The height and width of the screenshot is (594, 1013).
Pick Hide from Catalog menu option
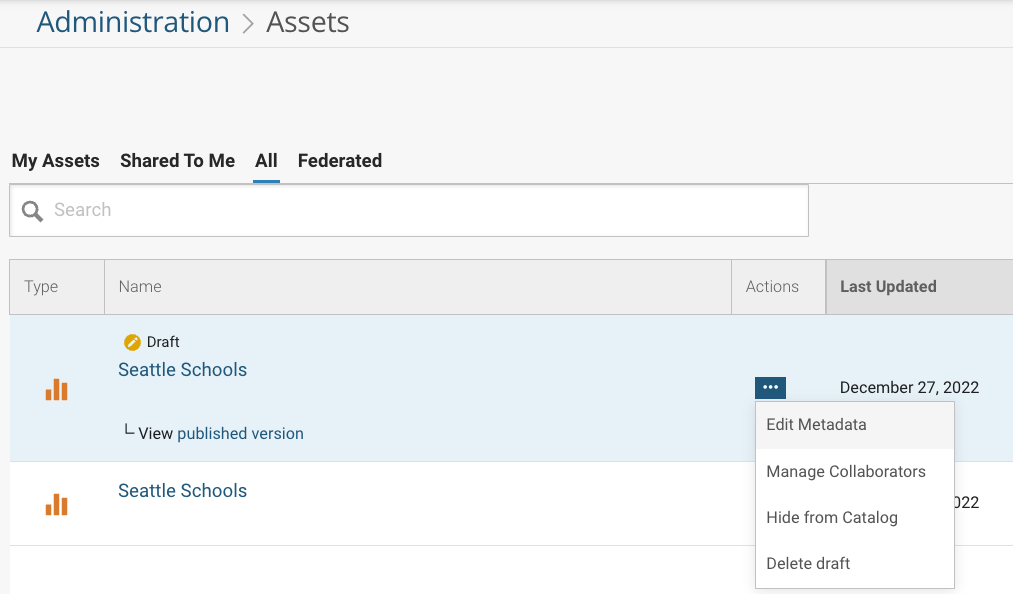(855, 518)
